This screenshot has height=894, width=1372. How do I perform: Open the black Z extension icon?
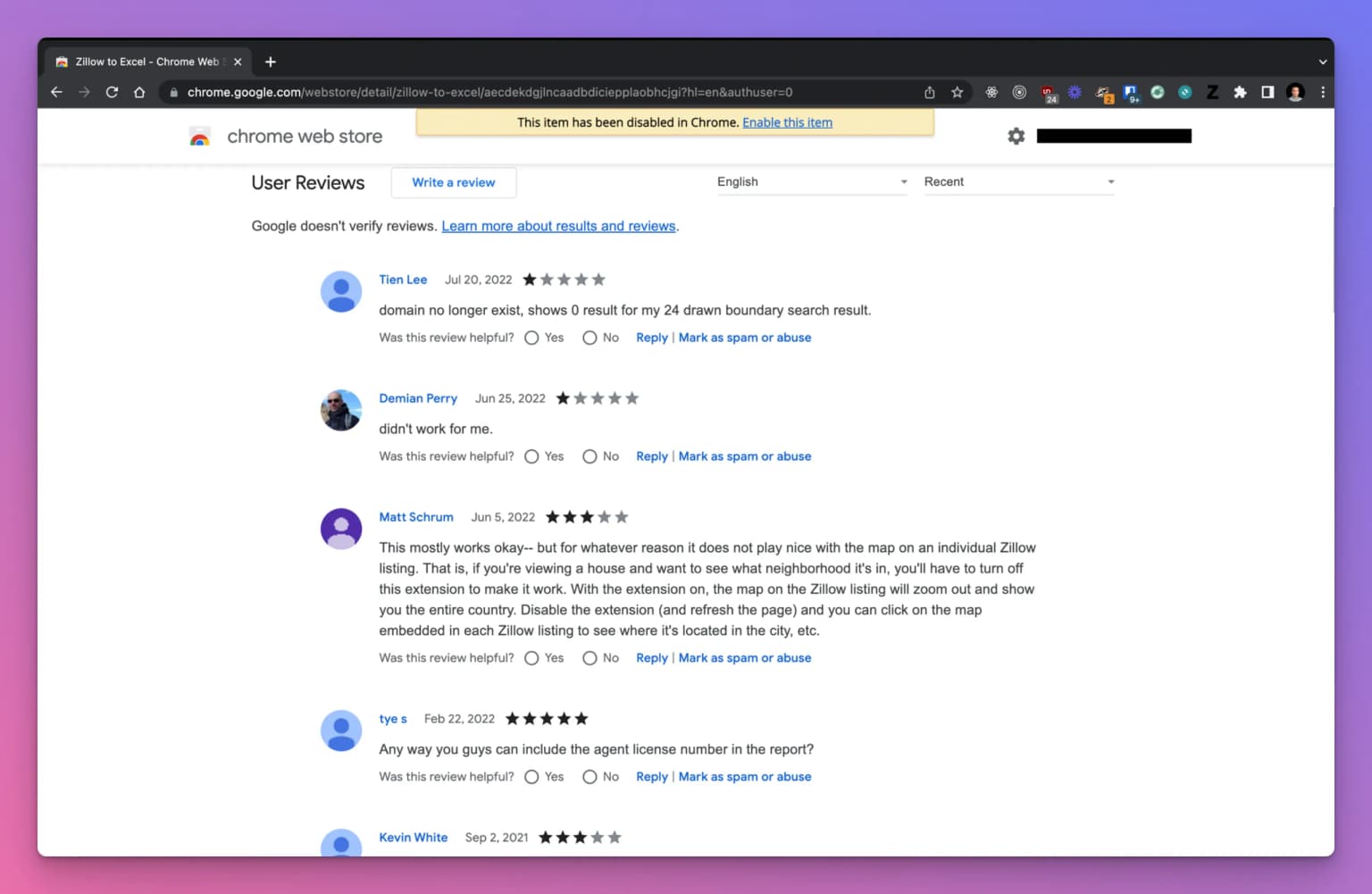pyautogui.click(x=1212, y=92)
